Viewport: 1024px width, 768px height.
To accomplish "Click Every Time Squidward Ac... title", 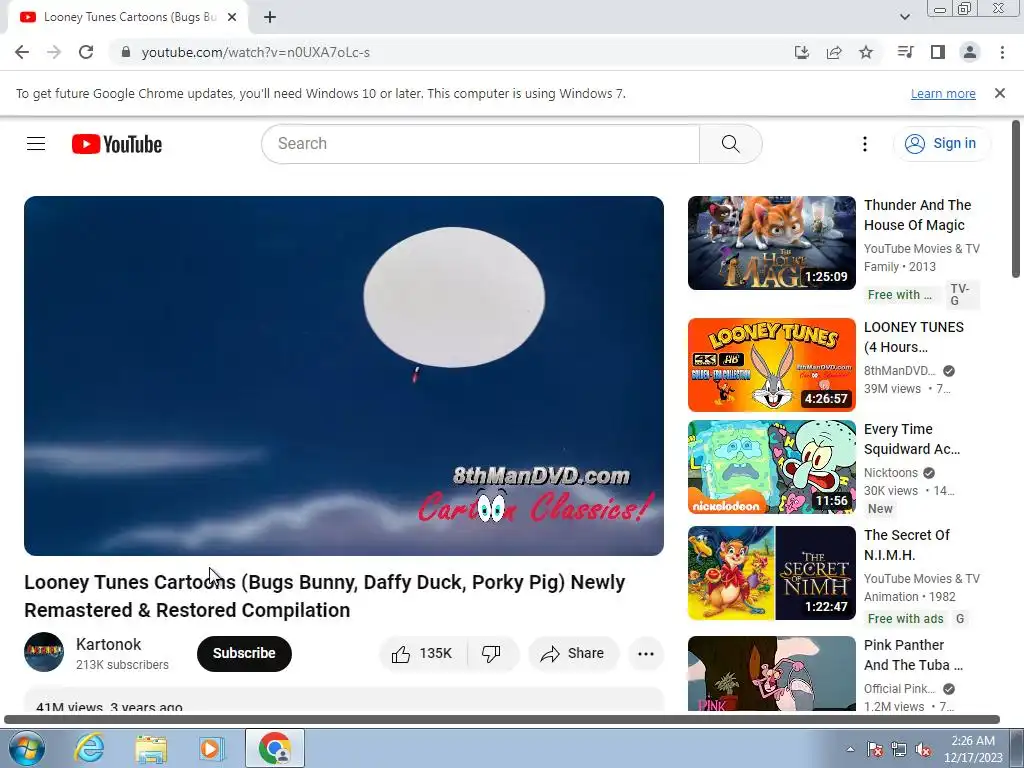I will (912, 439).
